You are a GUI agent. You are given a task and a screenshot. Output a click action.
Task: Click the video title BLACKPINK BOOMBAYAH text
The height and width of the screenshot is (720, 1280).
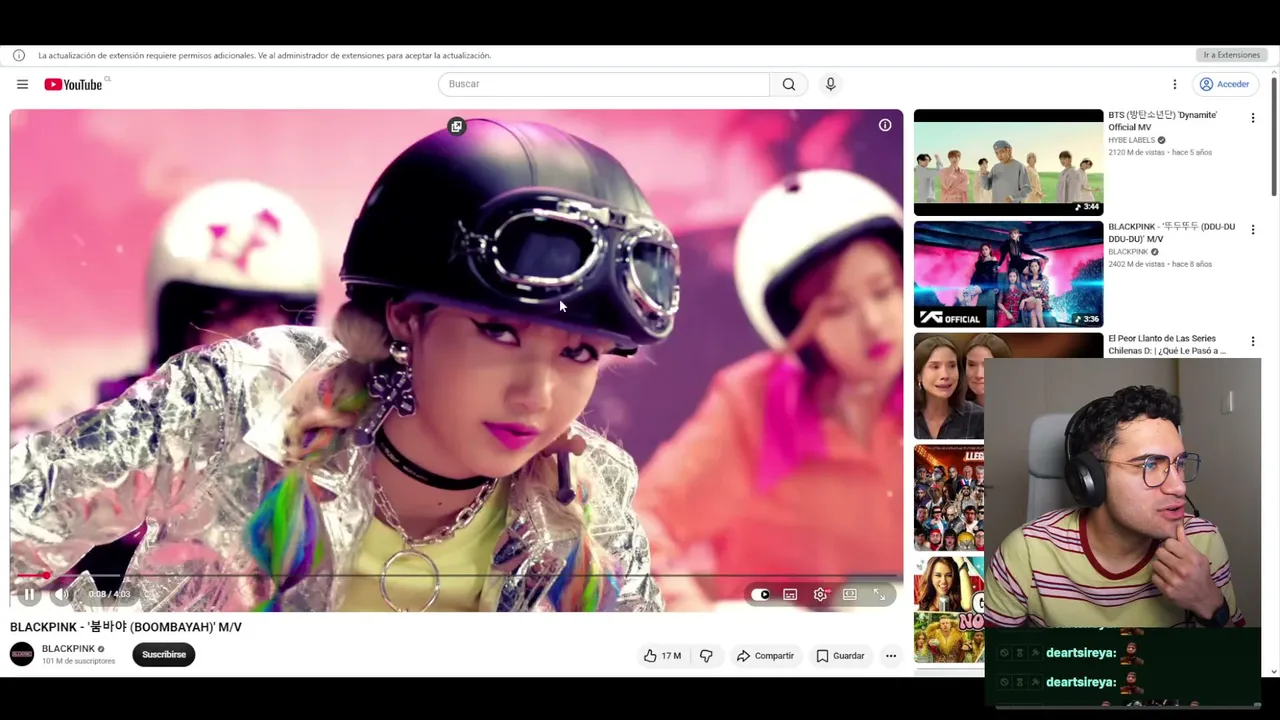point(126,627)
